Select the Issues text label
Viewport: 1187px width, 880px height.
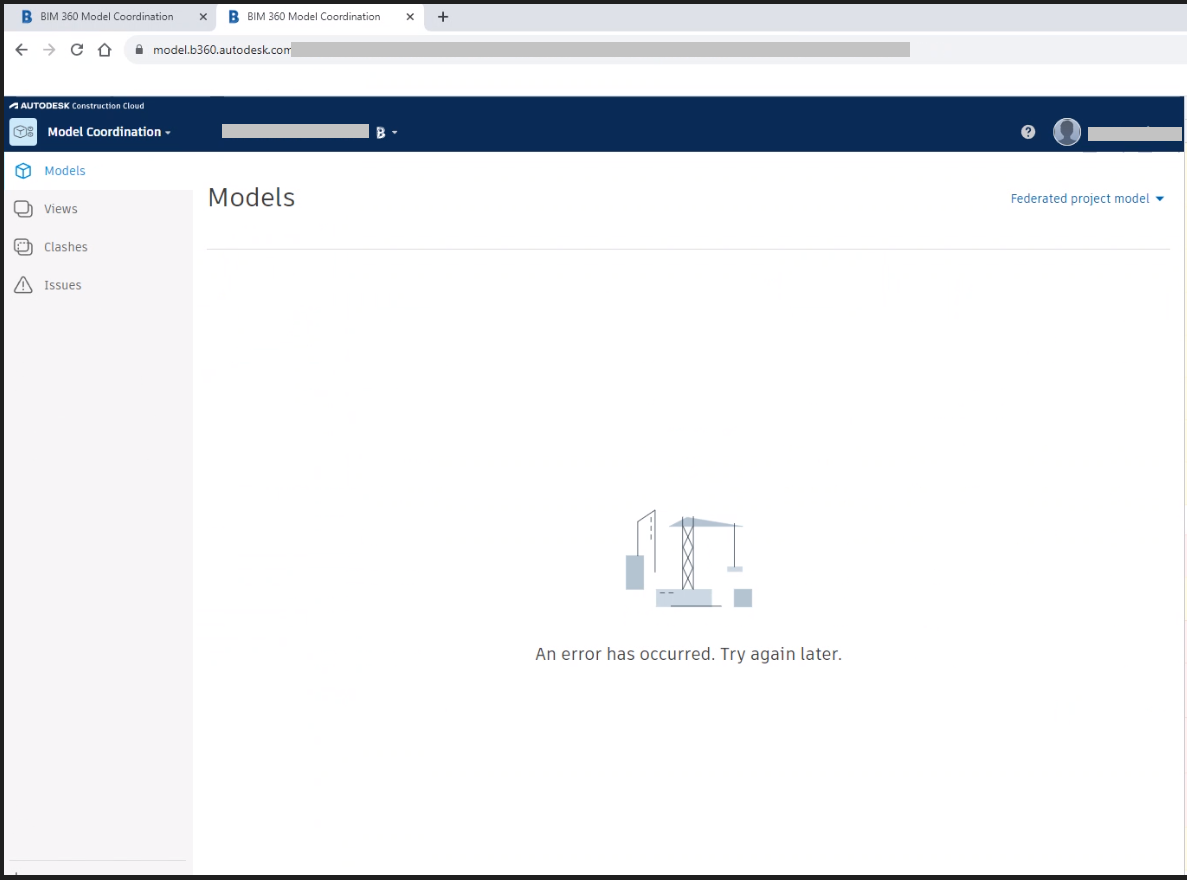(x=62, y=284)
